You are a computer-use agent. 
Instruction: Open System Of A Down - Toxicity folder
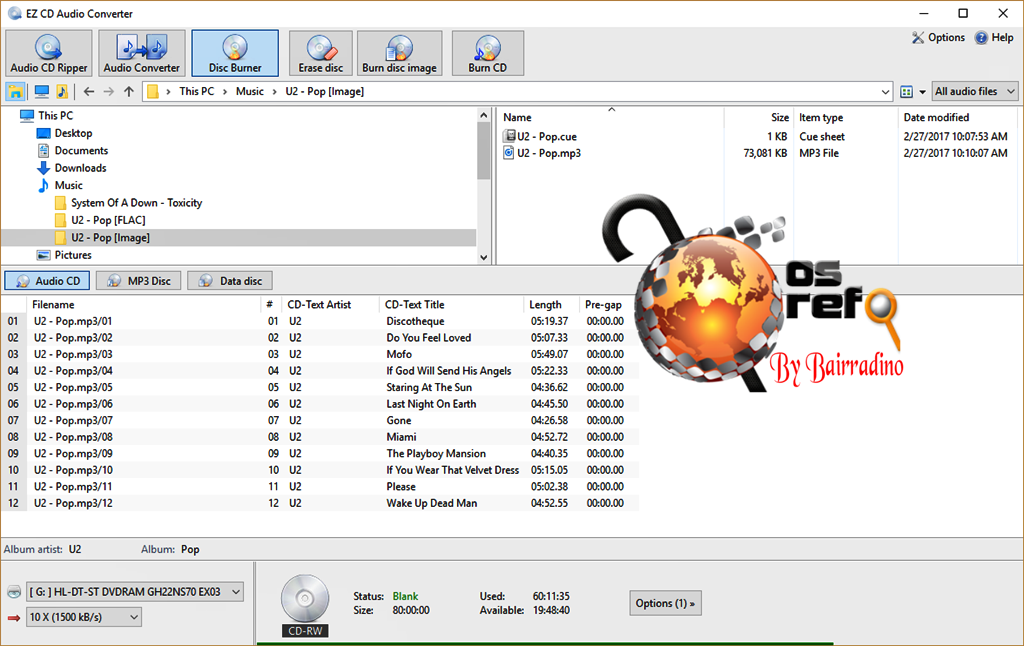(136, 203)
